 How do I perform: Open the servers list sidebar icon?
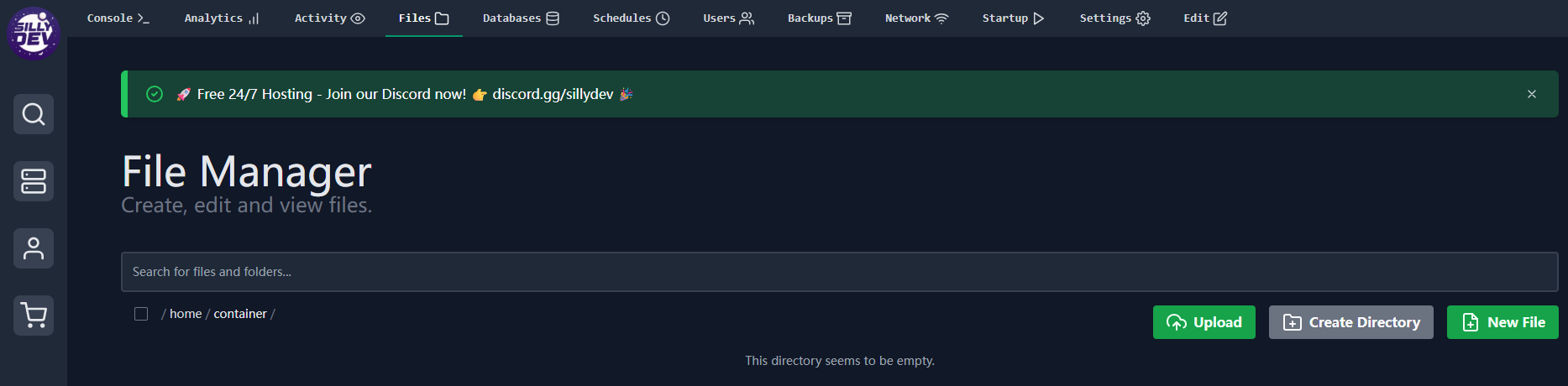(34, 181)
